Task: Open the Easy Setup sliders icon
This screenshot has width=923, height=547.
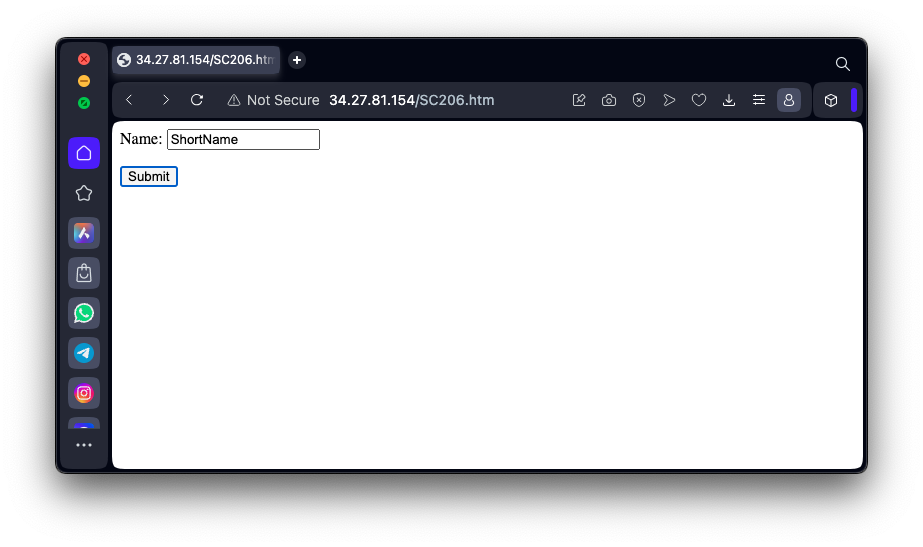Action: click(759, 100)
